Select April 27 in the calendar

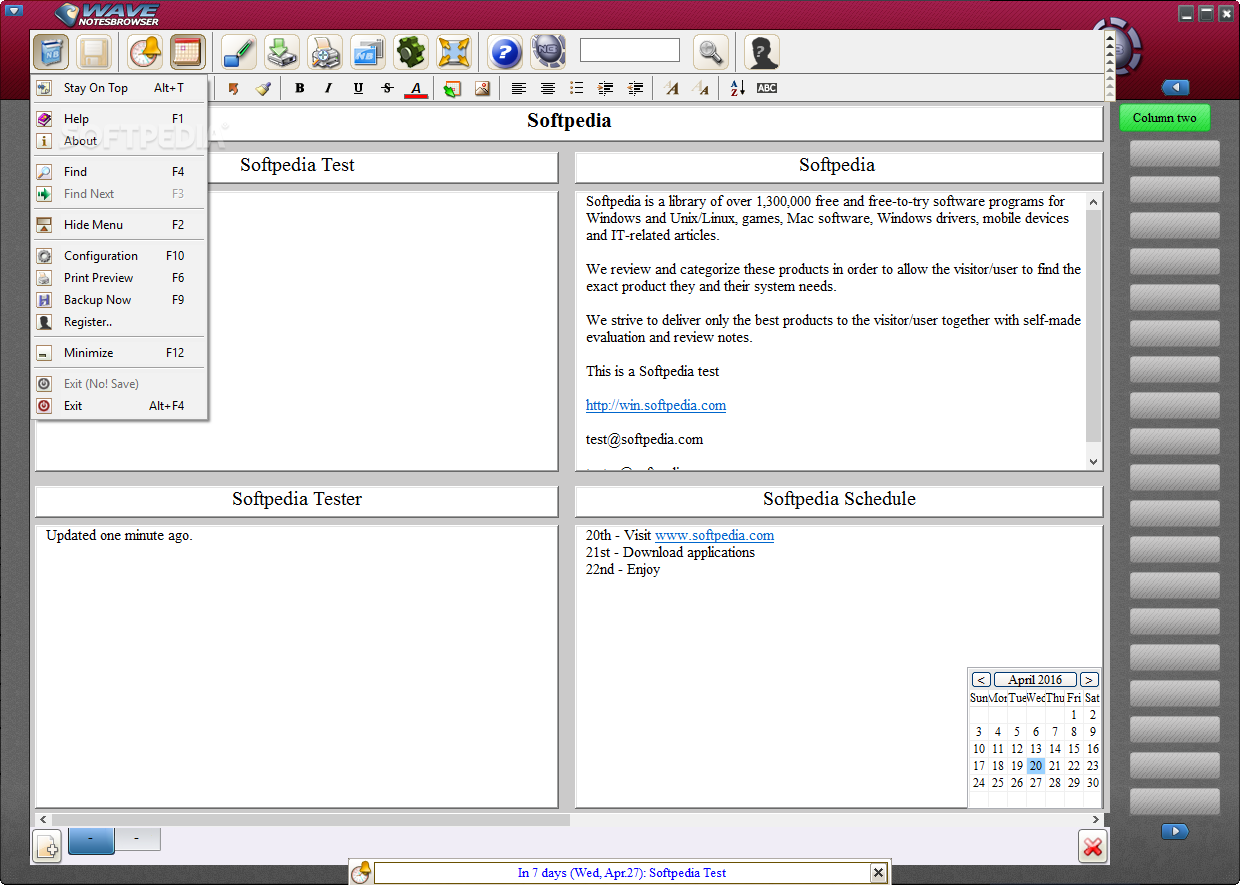click(1035, 783)
